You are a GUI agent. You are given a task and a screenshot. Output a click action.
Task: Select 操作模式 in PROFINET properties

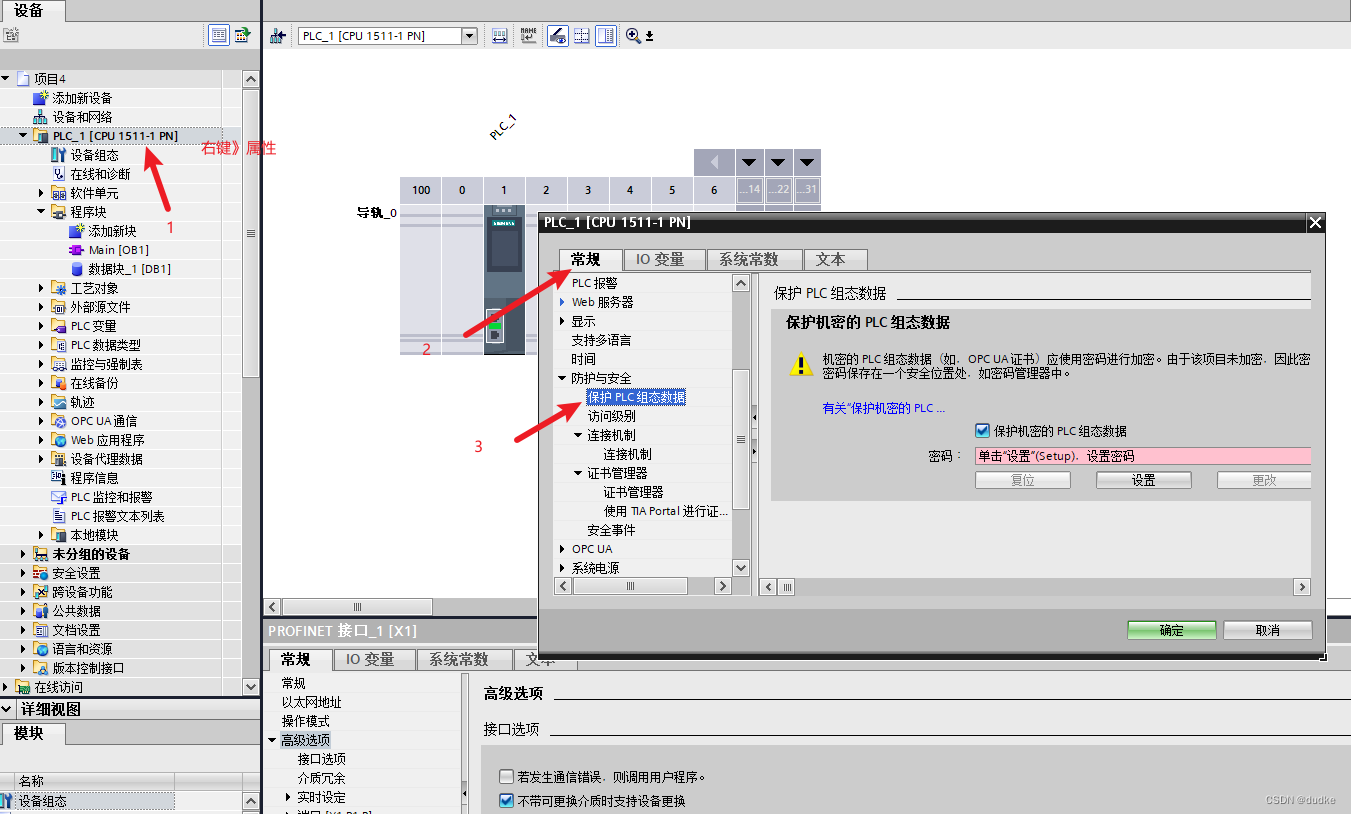(305, 721)
